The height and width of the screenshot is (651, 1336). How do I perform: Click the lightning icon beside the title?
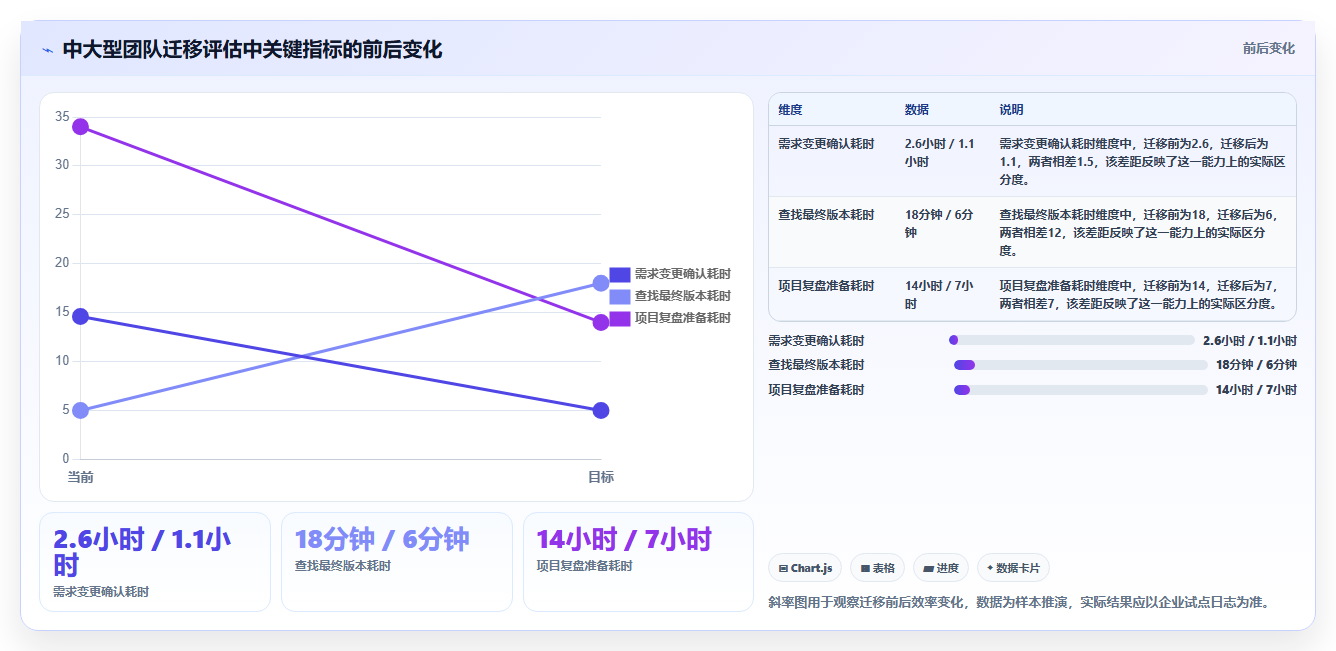47,50
